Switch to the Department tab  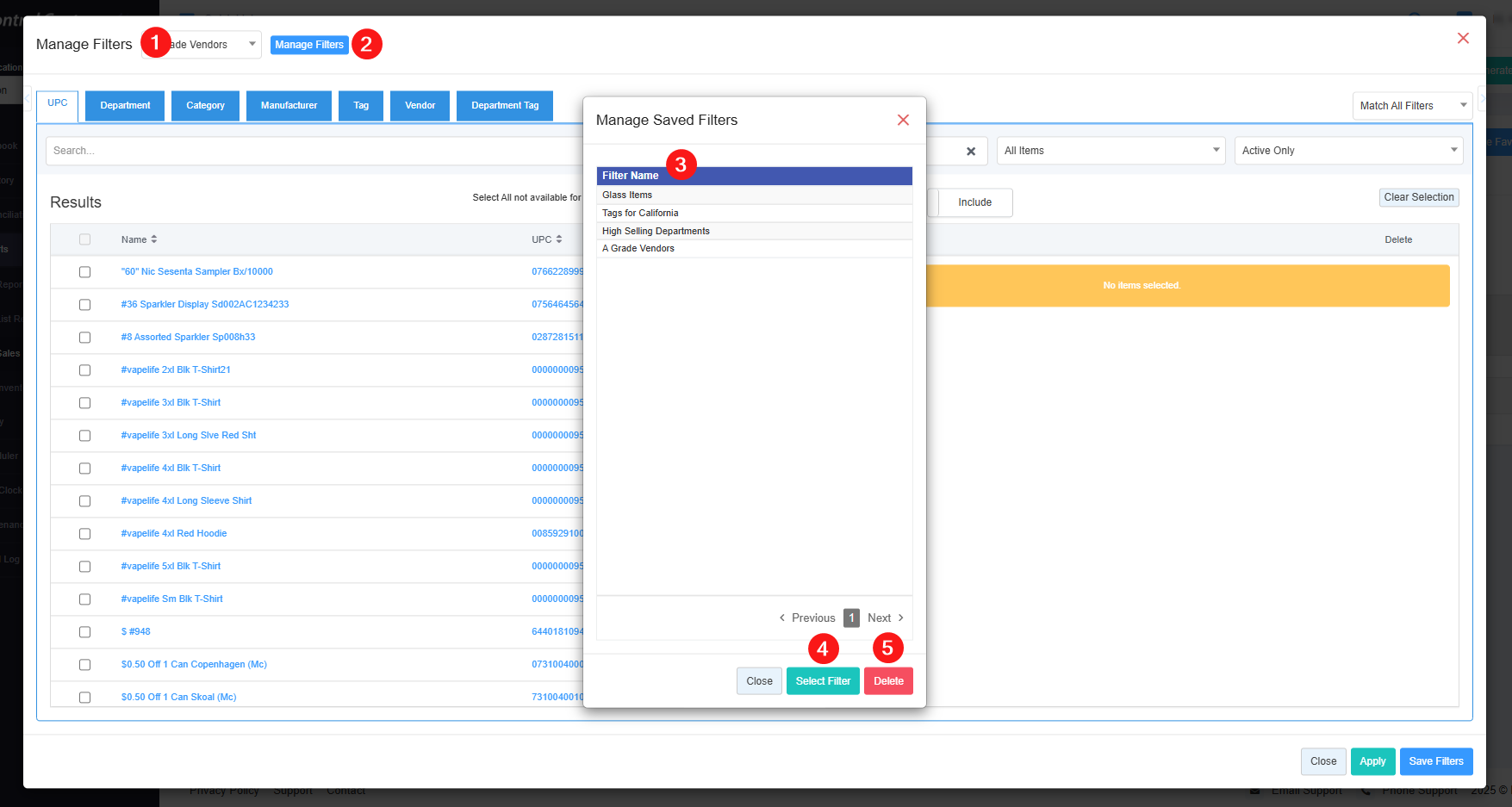(x=125, y=106)
